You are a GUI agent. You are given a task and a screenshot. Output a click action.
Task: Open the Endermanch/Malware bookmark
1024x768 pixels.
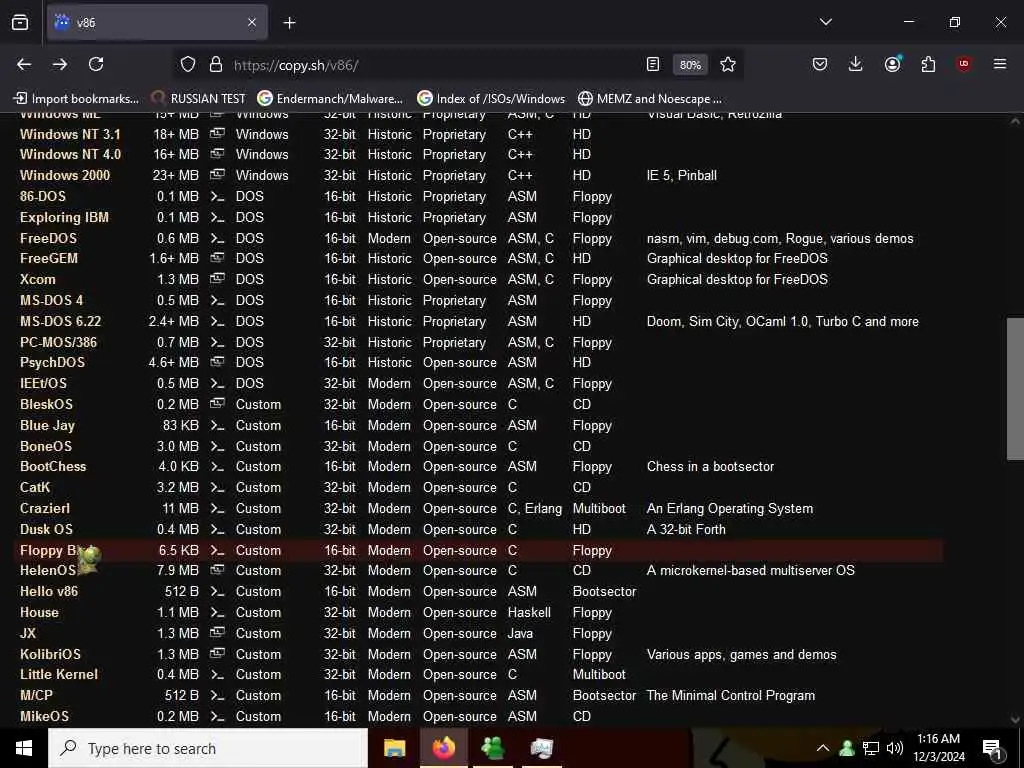[330, 99]
